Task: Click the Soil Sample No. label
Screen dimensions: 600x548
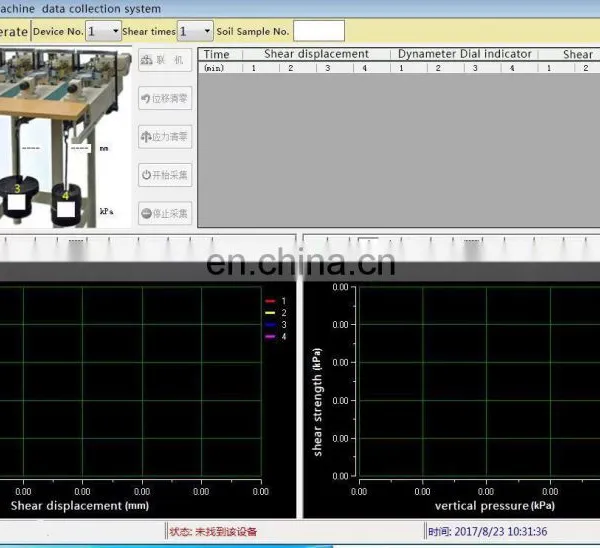Action: pyautogui.click(x=253, y=31)
